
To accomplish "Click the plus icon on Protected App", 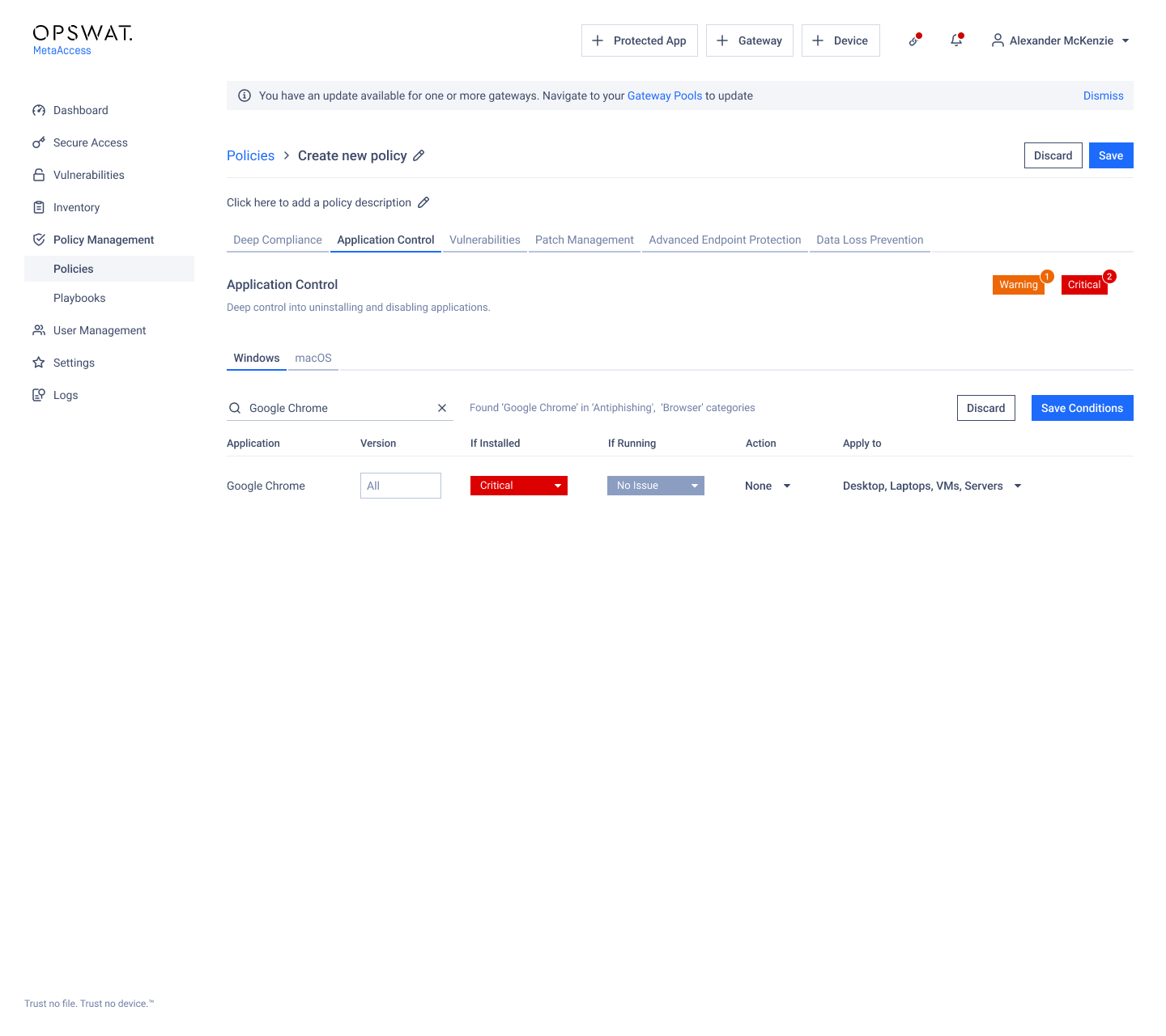I will [598, 40].
